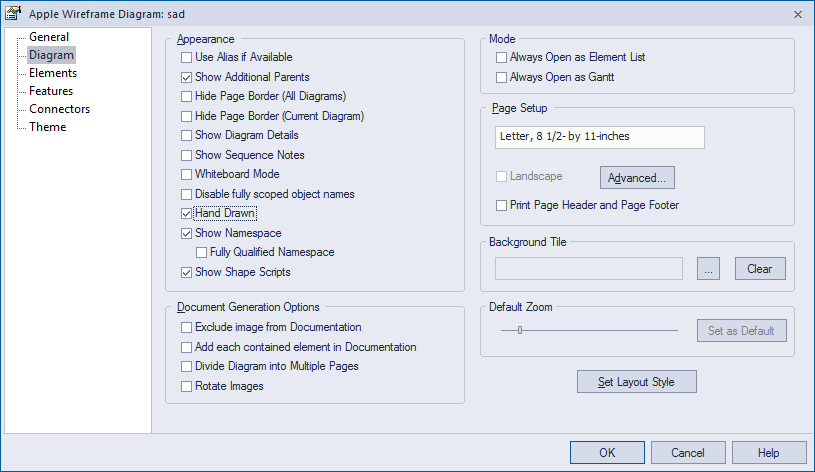
Task: Enable Show Sequence Notes checkbox
Action: click(x=187, y=155)
